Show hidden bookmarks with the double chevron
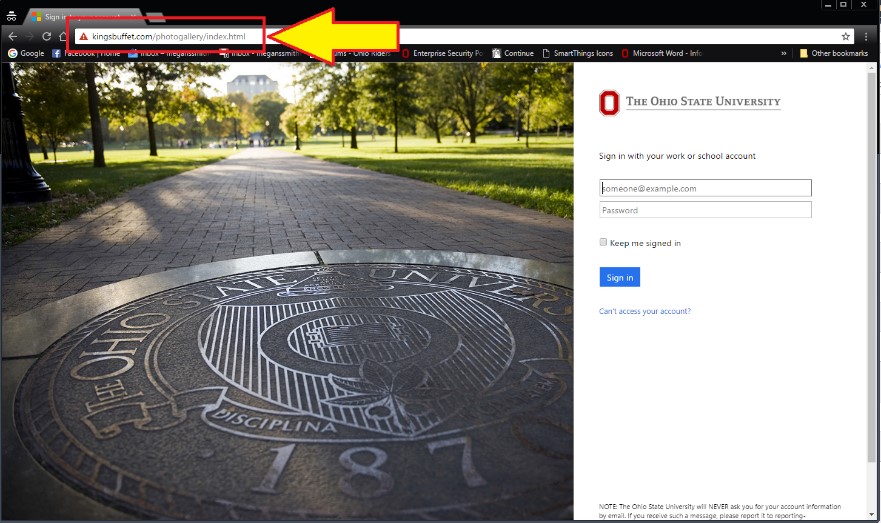Viewport: 881px width, 523px height. (783, 53)
